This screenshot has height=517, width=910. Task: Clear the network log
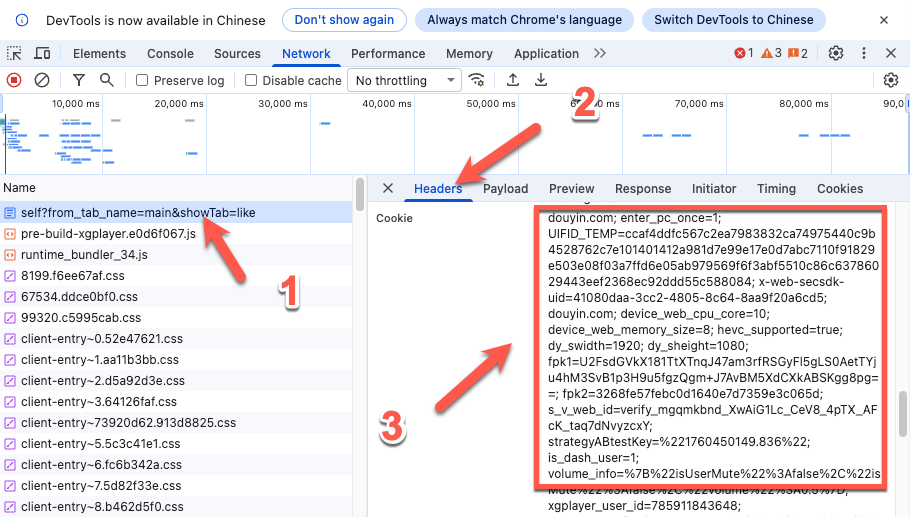(42, 80)
